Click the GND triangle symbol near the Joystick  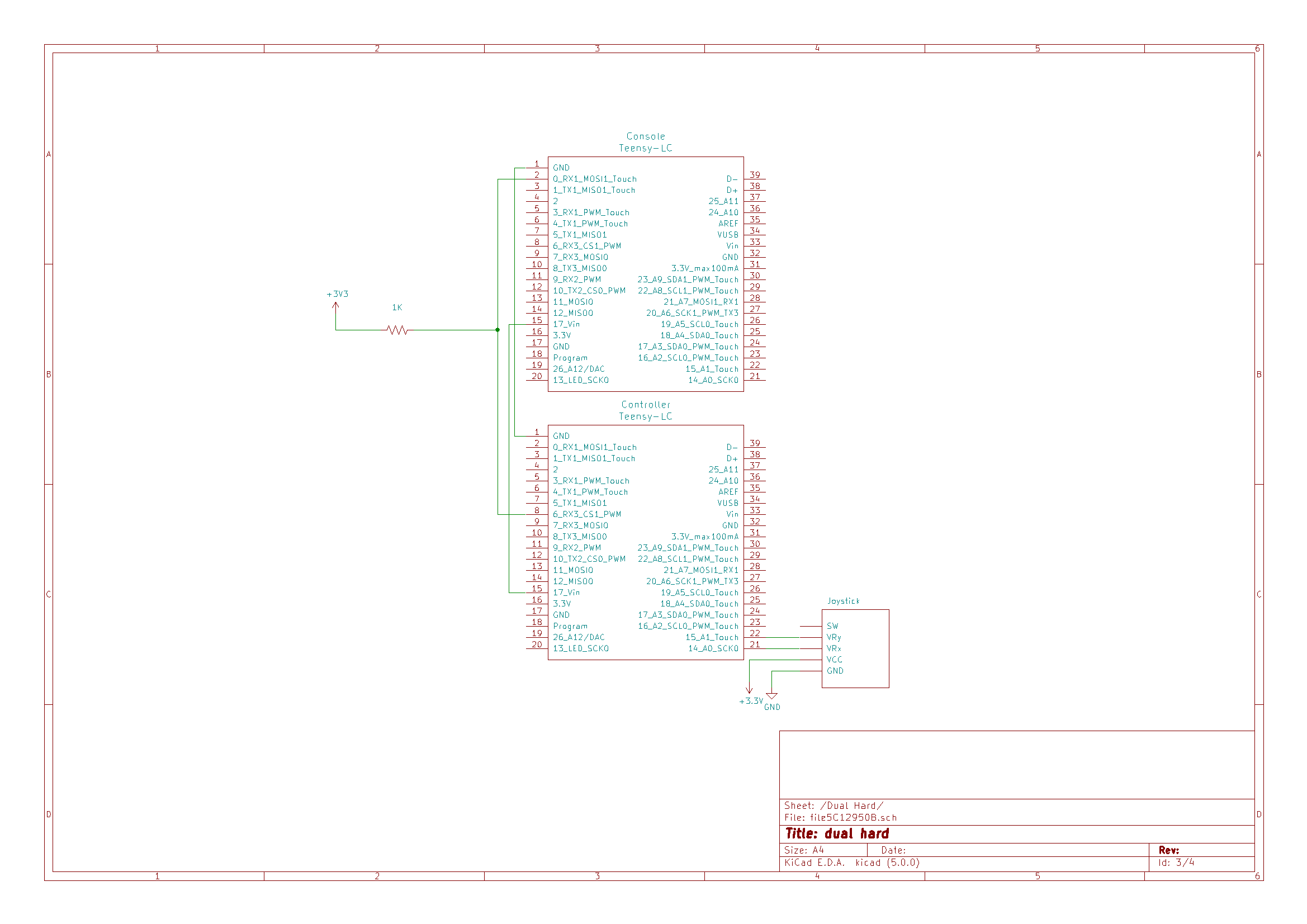772,696
